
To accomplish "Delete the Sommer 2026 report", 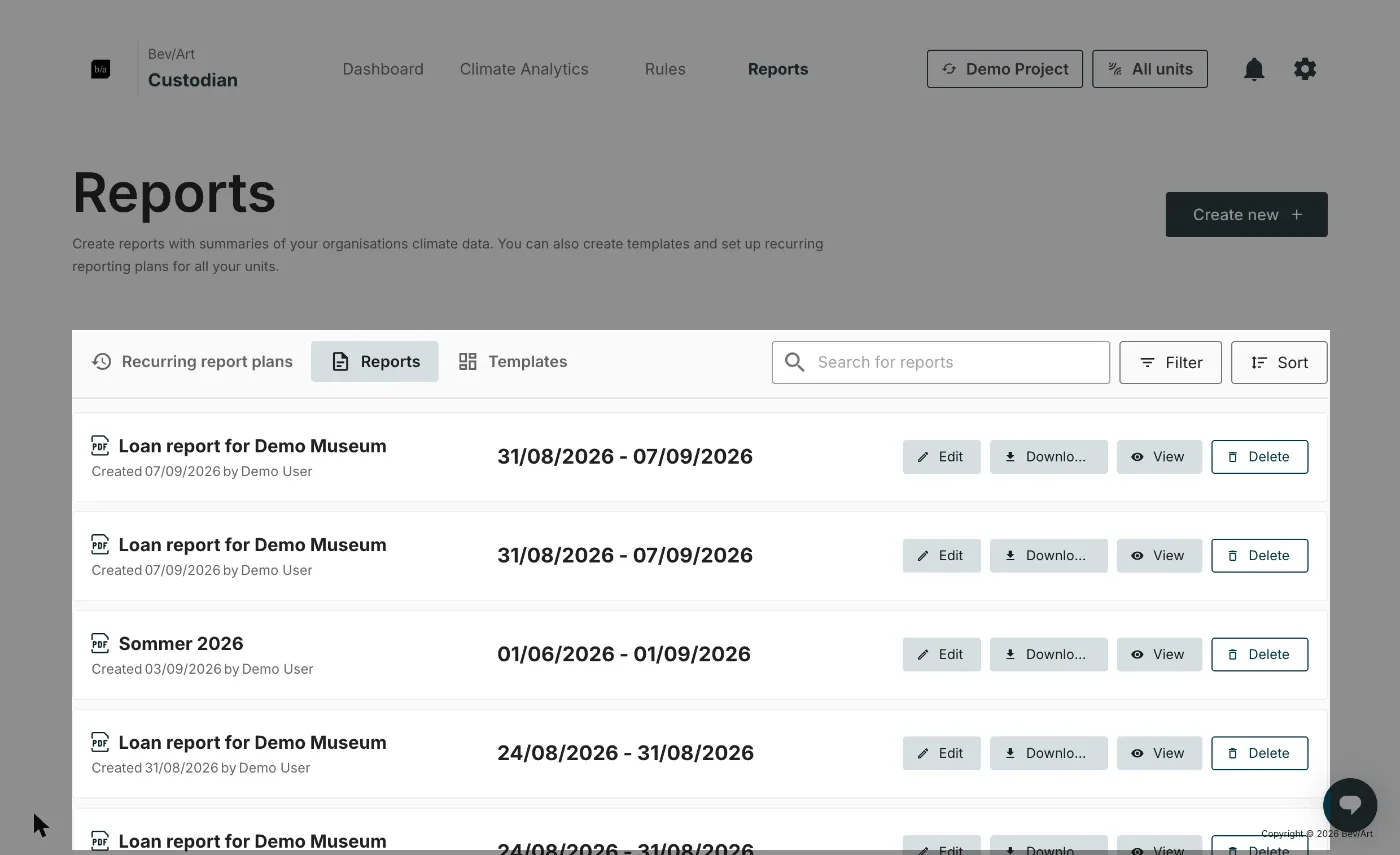I will click(x=1260, y=654).
